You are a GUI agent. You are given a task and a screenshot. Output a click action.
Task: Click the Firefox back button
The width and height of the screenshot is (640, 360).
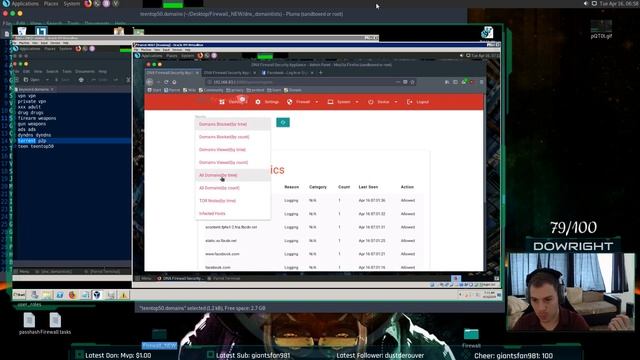[150, 82]
